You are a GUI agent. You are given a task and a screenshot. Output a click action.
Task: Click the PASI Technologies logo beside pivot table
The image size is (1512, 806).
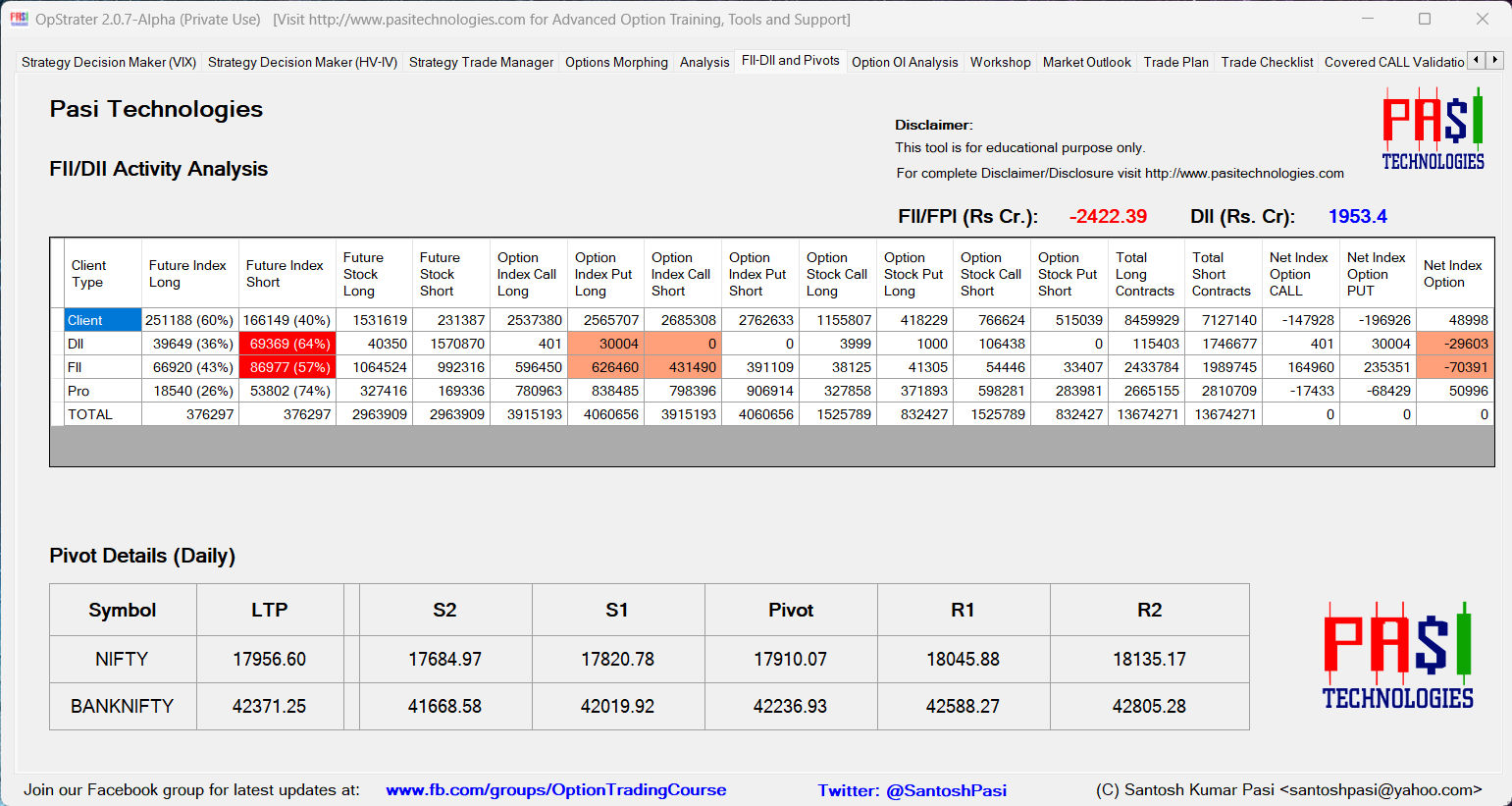(1398, 656)
